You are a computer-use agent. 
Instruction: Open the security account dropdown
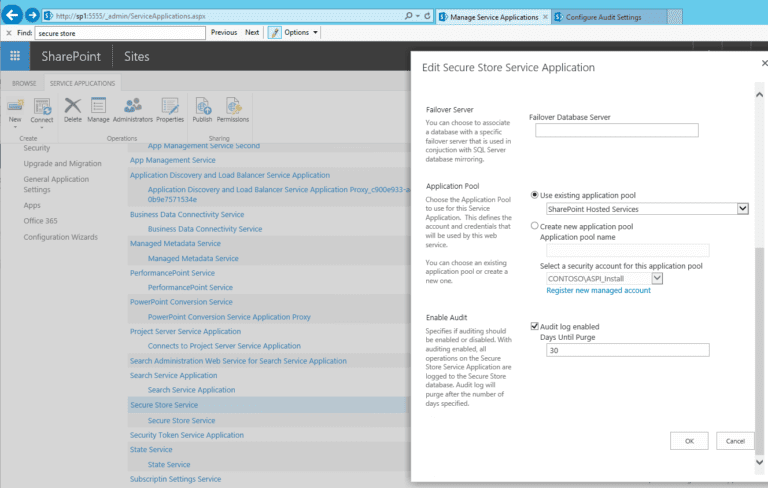click(657, 278)
